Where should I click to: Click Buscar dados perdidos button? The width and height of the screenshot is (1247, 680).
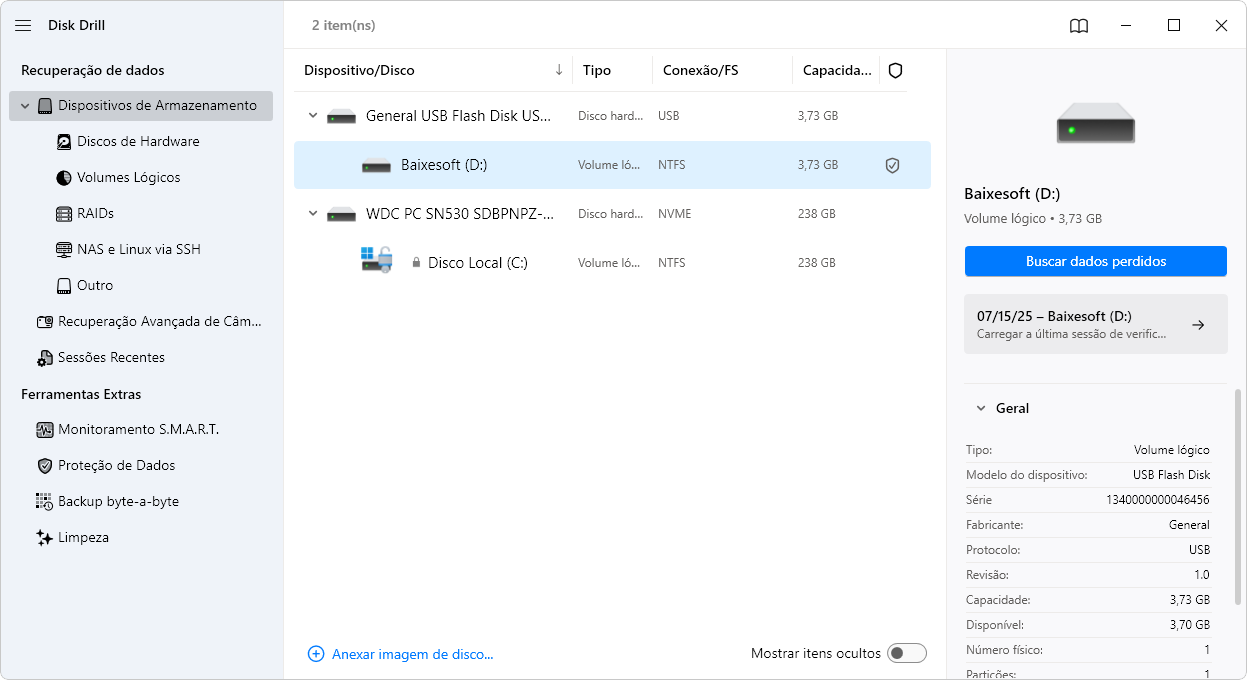pos(1096,261)
